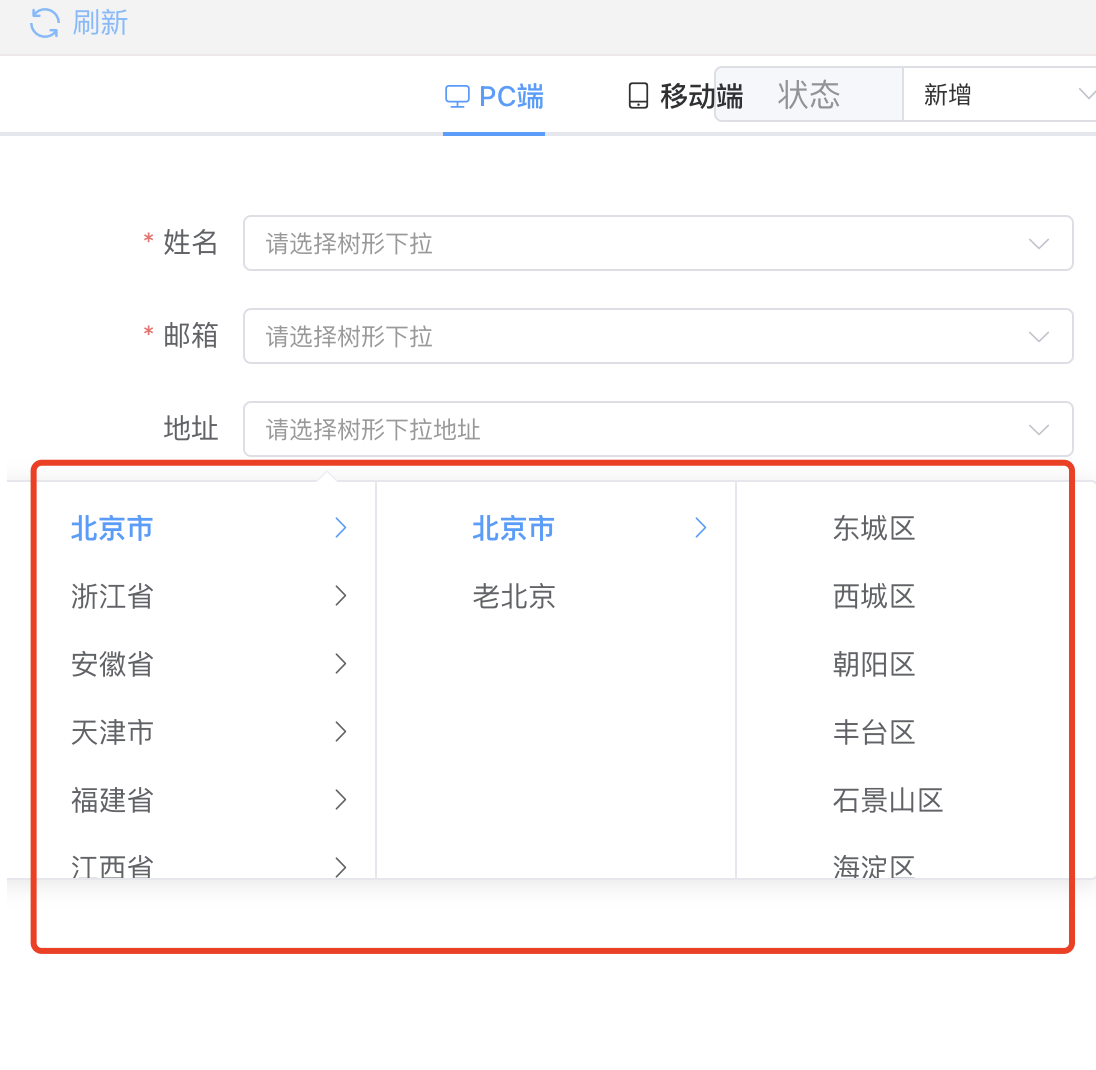Expand 天津市 using its arrow icon
The width and height of the screenshot is (1096, 1070).
click(x=341, y=732)
